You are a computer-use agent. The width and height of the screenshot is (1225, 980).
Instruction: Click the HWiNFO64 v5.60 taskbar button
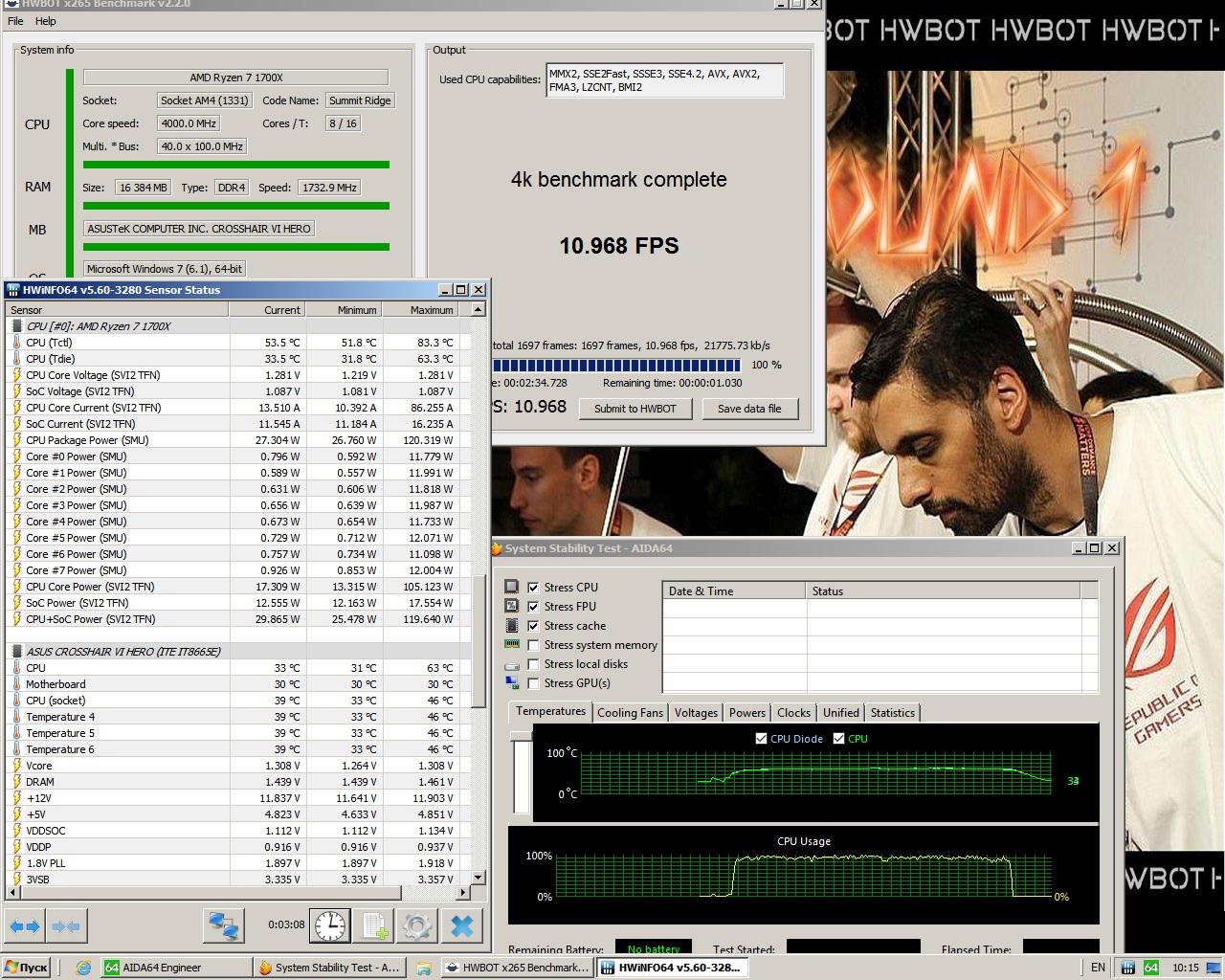tap(672, 968)
